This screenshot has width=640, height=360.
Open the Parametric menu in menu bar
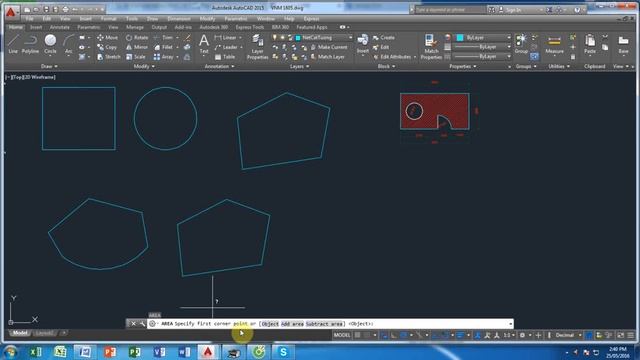click(x=236, y=19)
